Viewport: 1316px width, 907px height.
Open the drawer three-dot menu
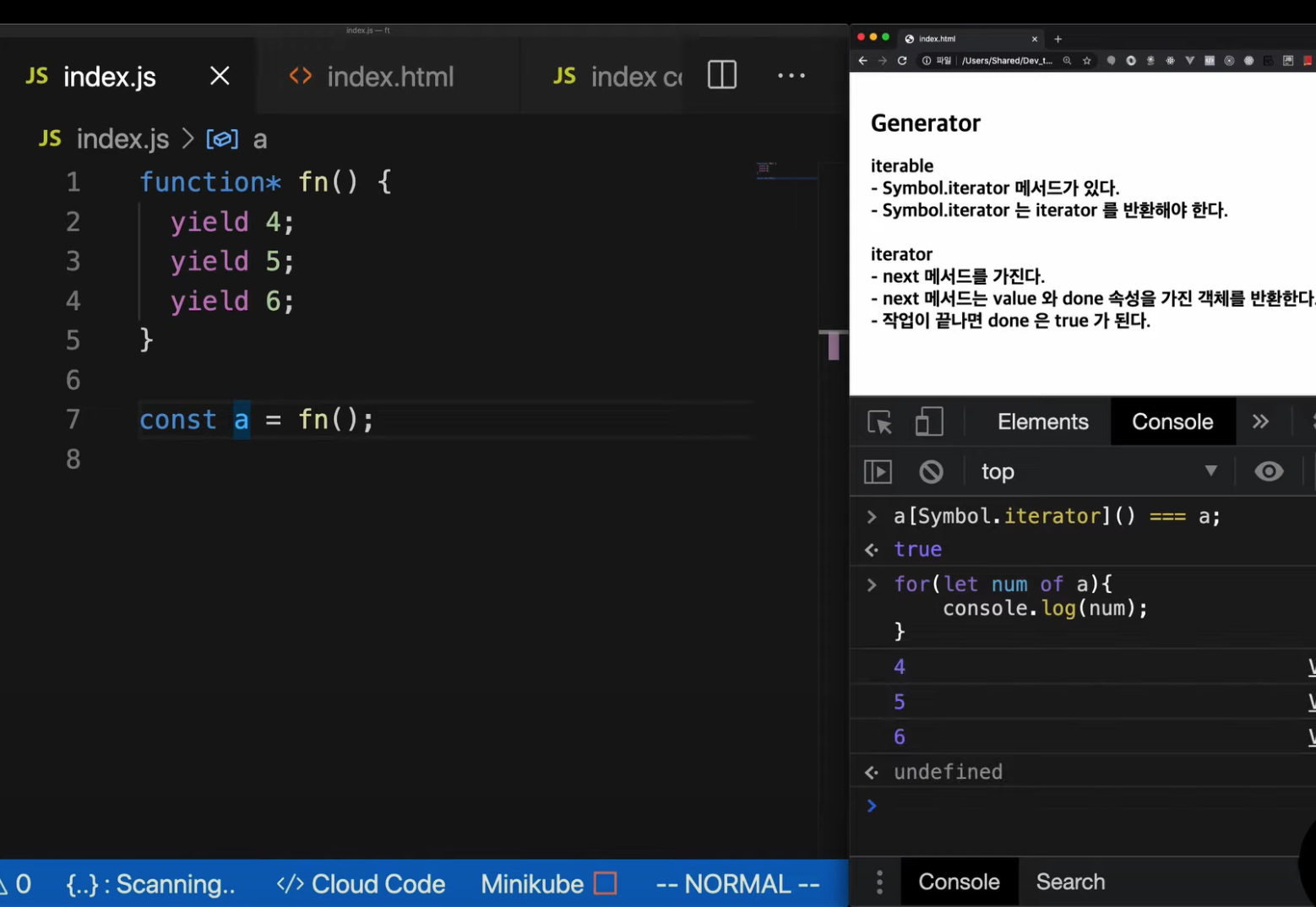tap(879, 882)
